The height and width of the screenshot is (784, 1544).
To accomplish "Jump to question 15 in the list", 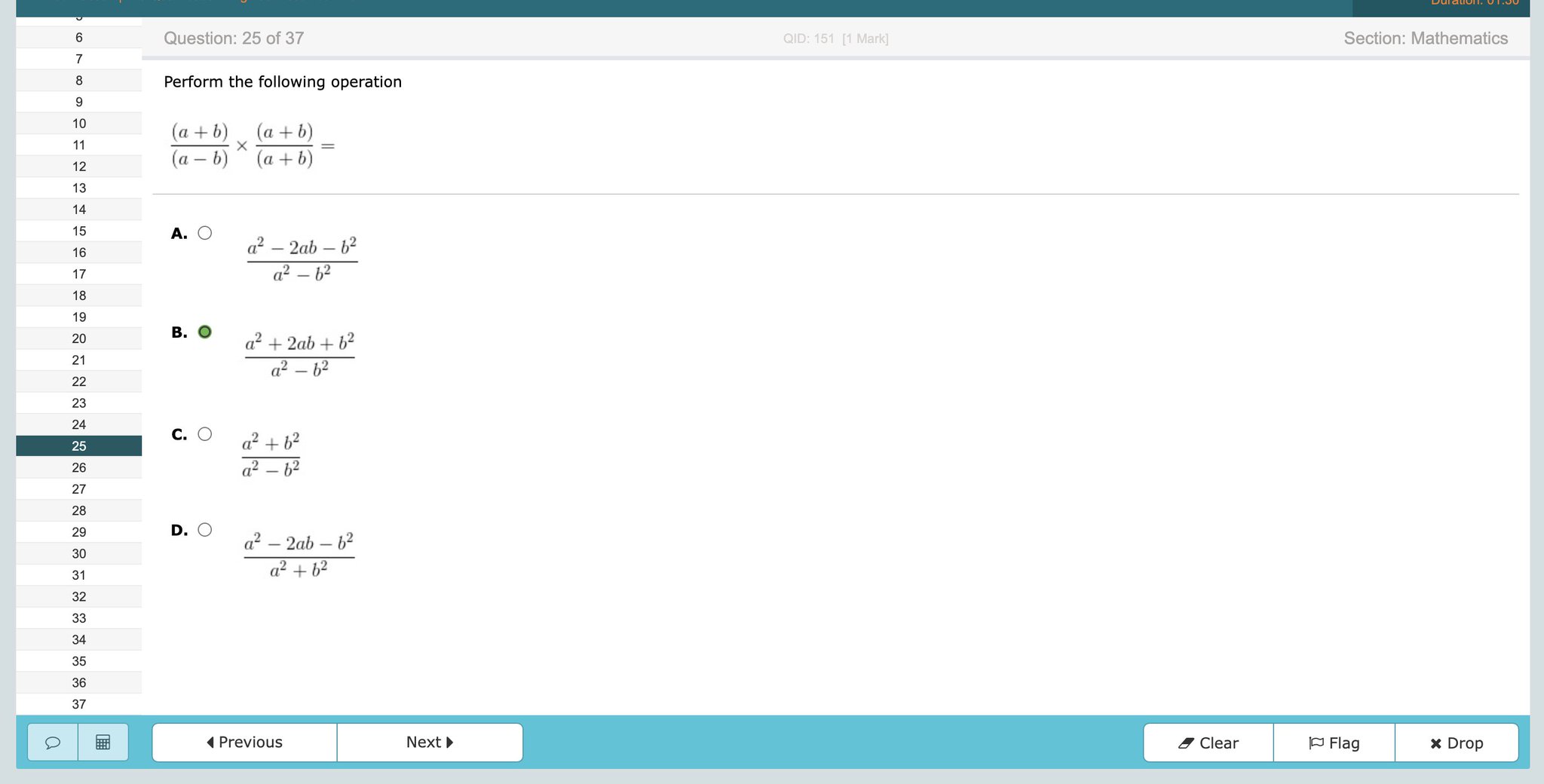I will 79,231.
